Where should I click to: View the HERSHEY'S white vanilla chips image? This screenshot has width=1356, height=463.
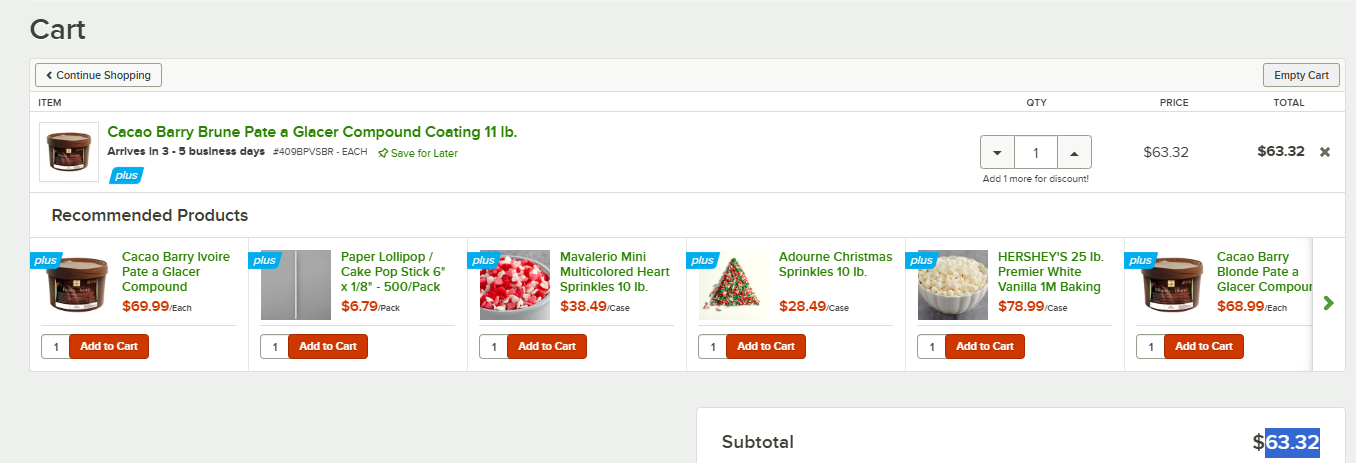[x=953, y=285]
